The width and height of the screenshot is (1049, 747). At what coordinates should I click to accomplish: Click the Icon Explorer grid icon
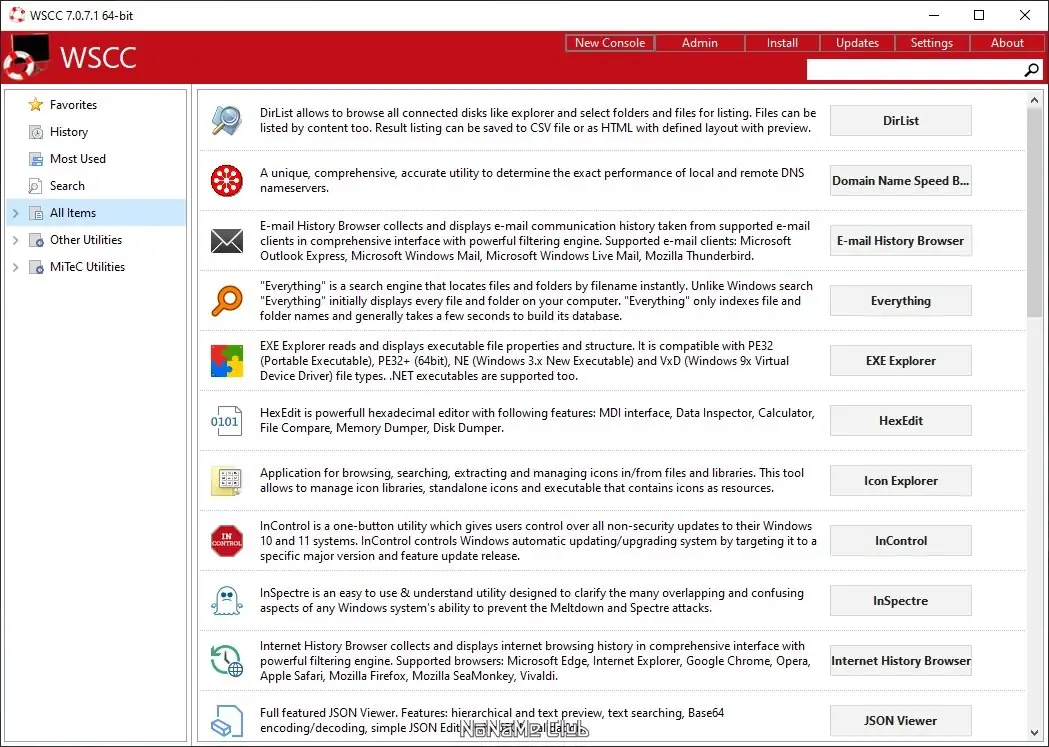coord(227,481)
